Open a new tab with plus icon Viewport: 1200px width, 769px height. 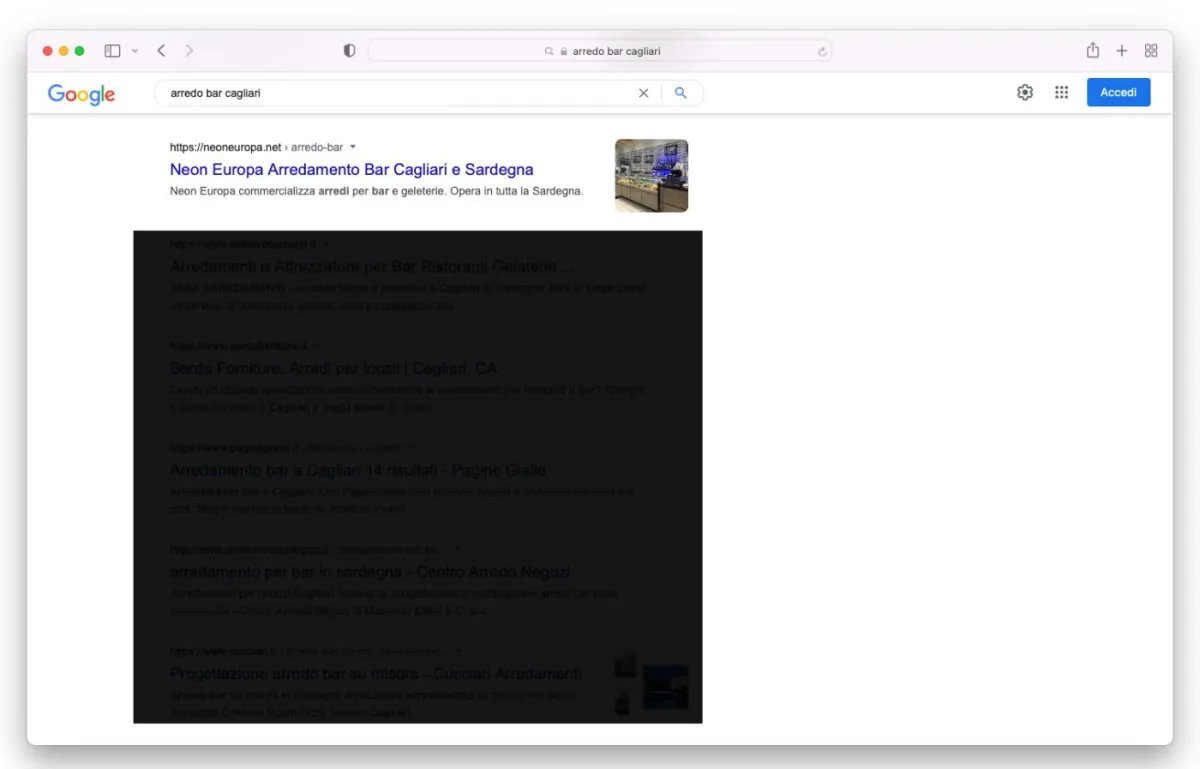pyautogui.click(x=1122, y=51)
